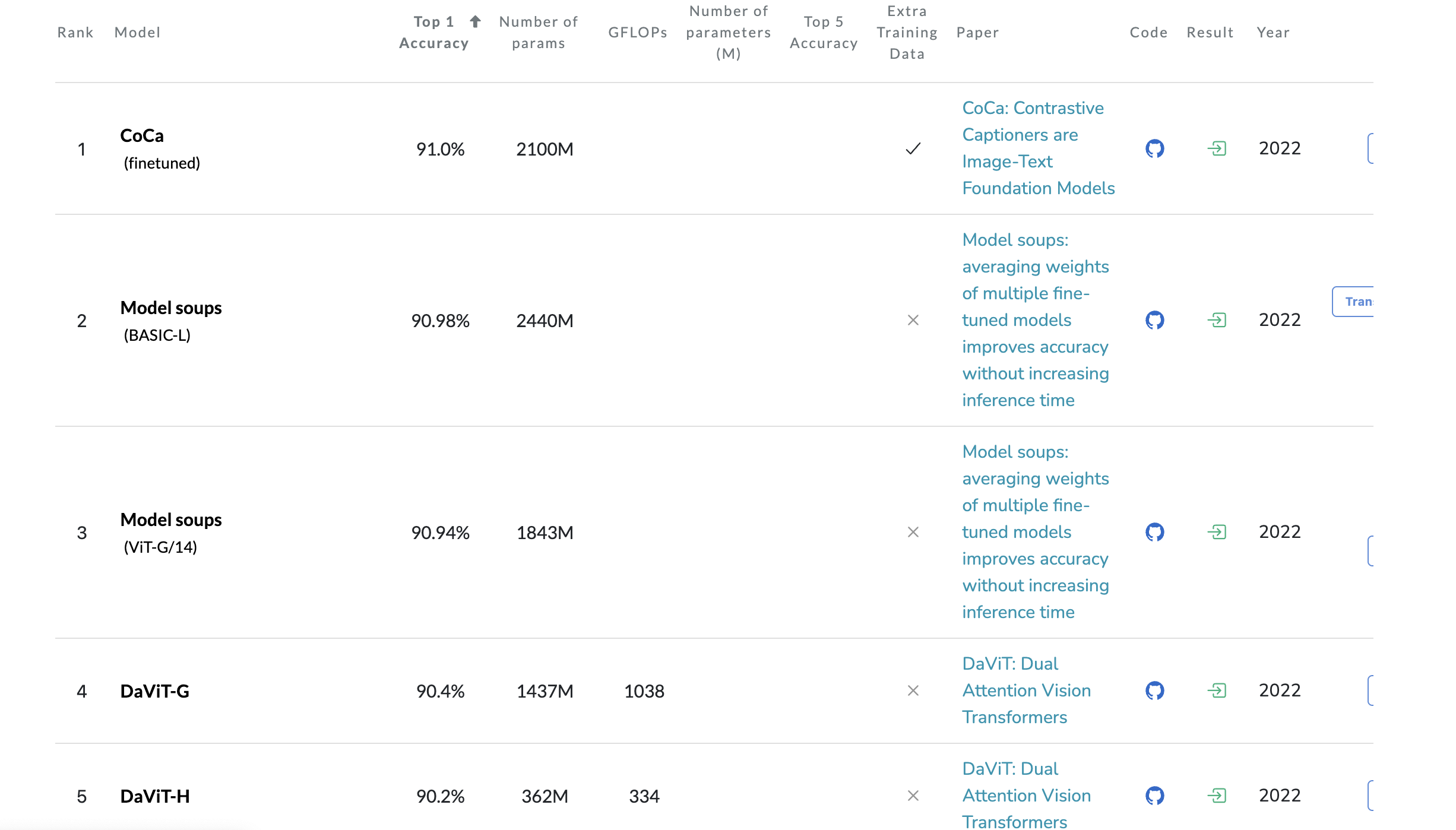Open result icon for DaViT-G row
This screenshot has width=1456, height=830.
1217,690
